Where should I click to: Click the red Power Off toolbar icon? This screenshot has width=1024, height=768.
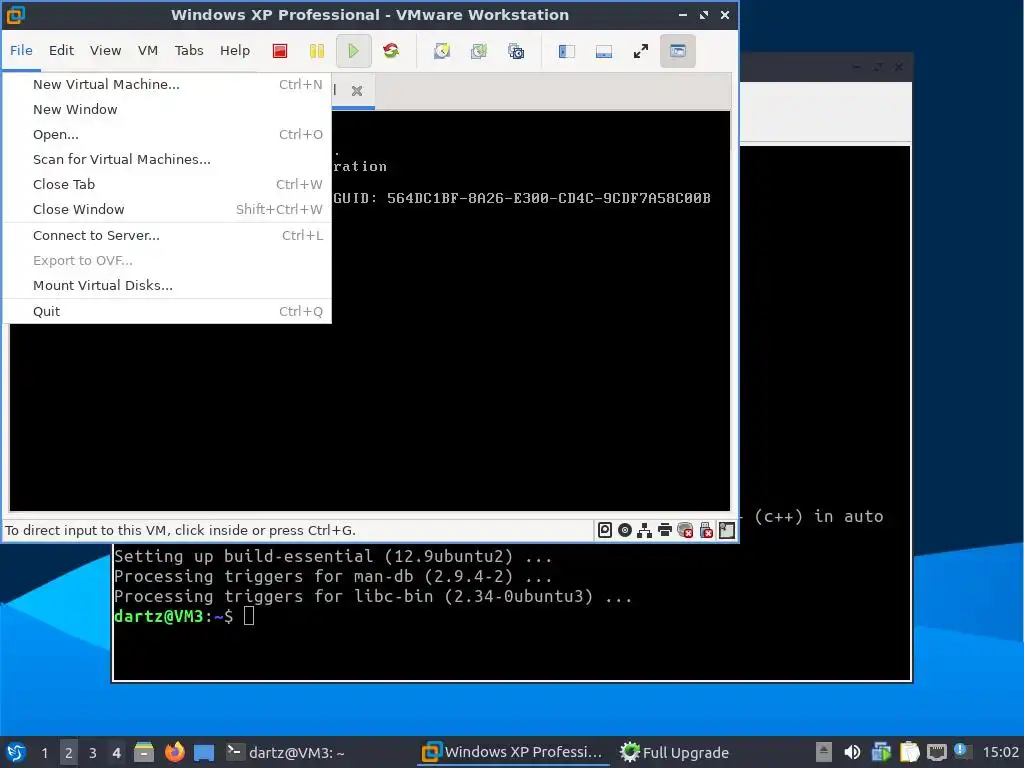pyautogui.click(x=280, y=51)
